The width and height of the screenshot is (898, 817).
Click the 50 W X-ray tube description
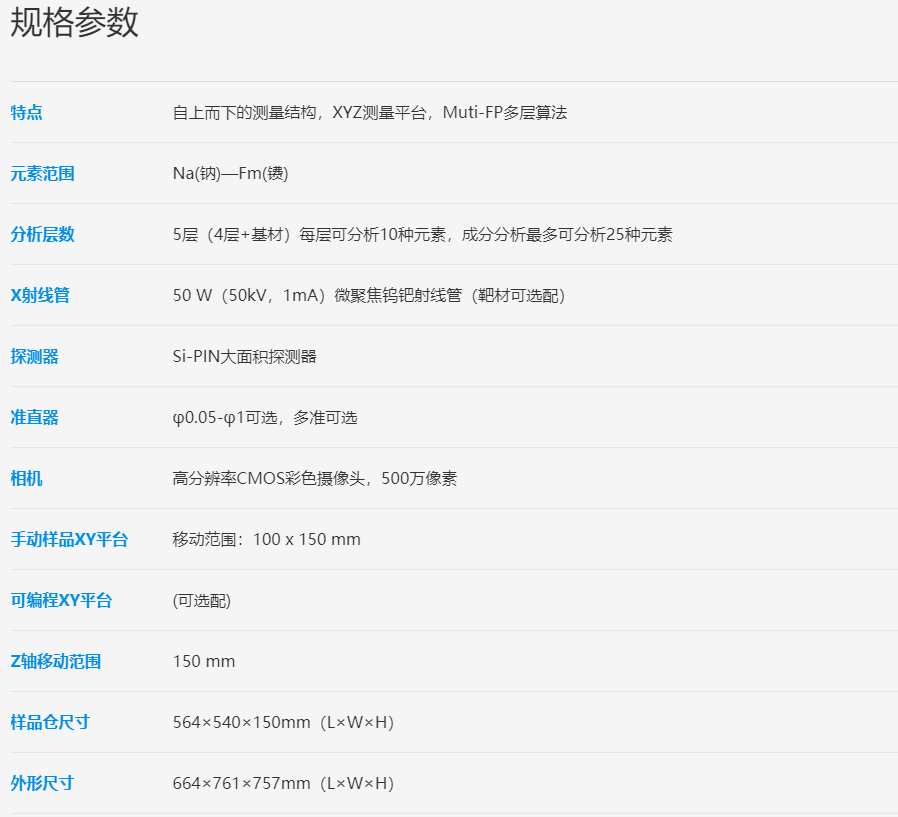pyautogui.click(x=368, y=296)
